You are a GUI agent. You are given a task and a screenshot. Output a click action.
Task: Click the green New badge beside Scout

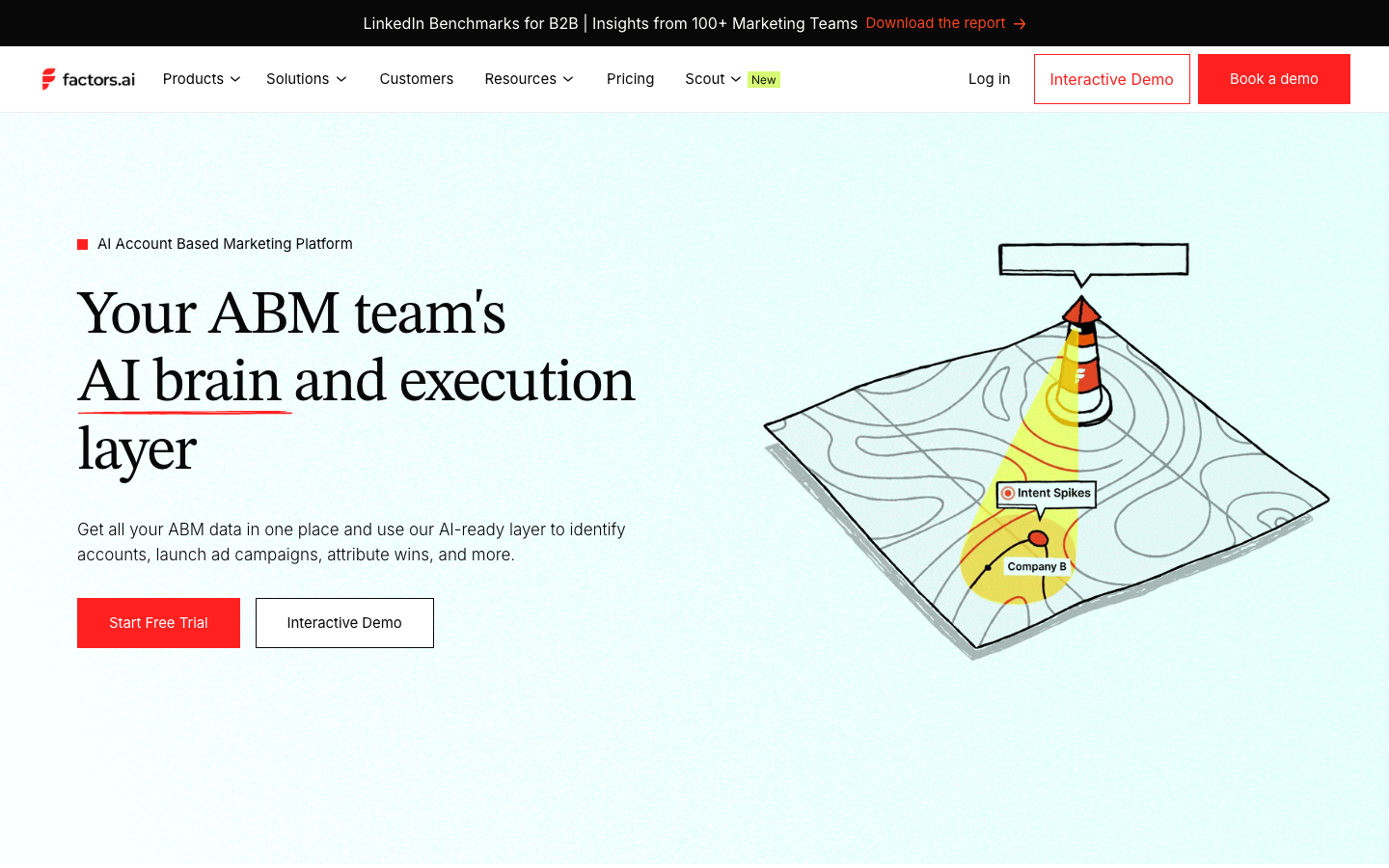click(x=764, y=80)
